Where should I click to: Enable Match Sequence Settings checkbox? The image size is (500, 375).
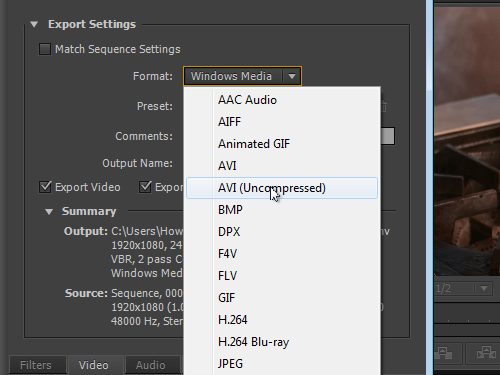45,49
